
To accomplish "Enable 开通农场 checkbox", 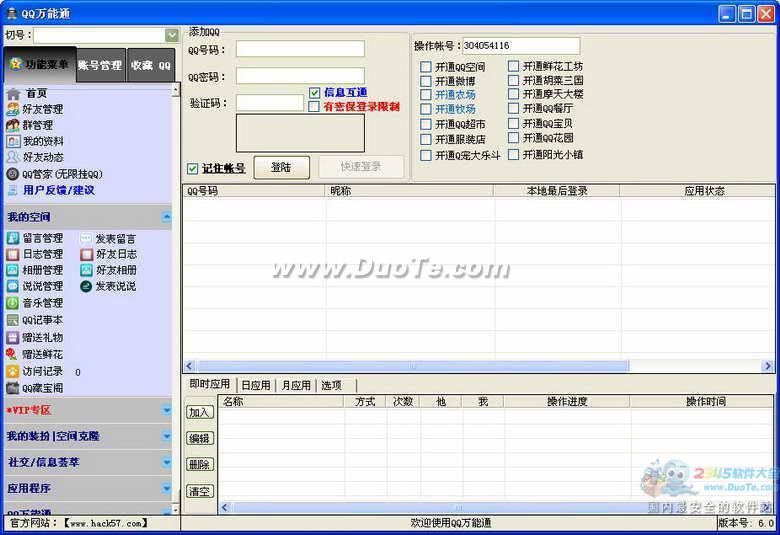I will click(x=426, y=95).
